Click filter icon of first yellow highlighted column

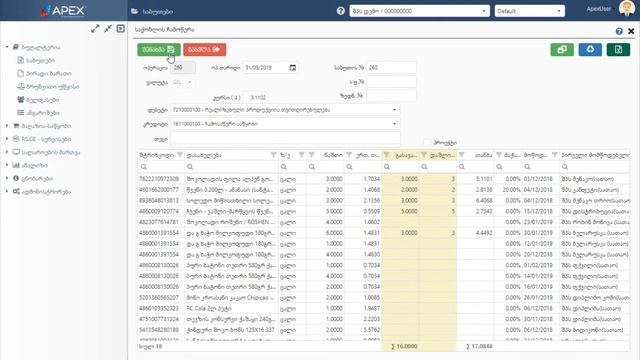coord(387,155)
